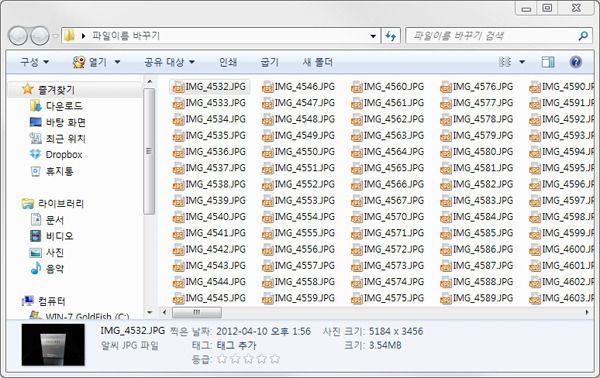Click 태그 추가 in details pane
Viewport: 600px width, 378px height.
(236, 345)
